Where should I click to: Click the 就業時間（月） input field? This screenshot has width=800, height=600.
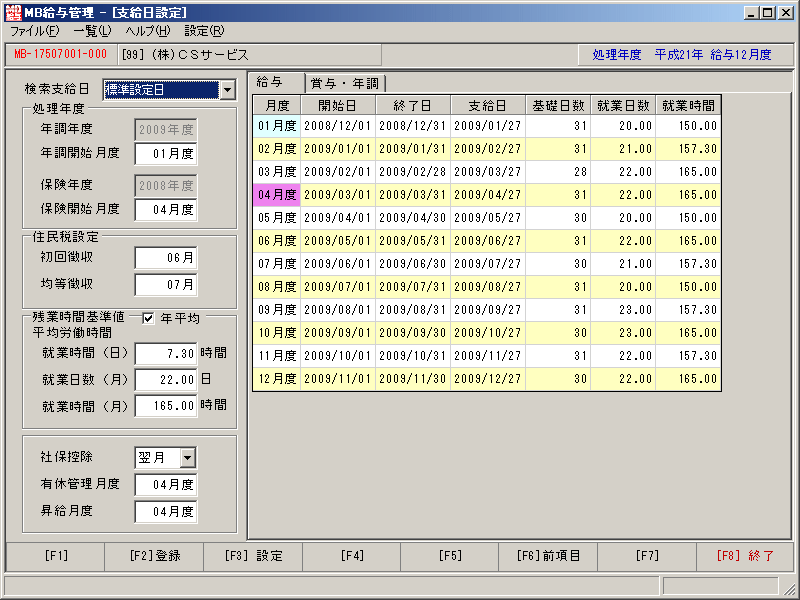click(x=166, y=406)
